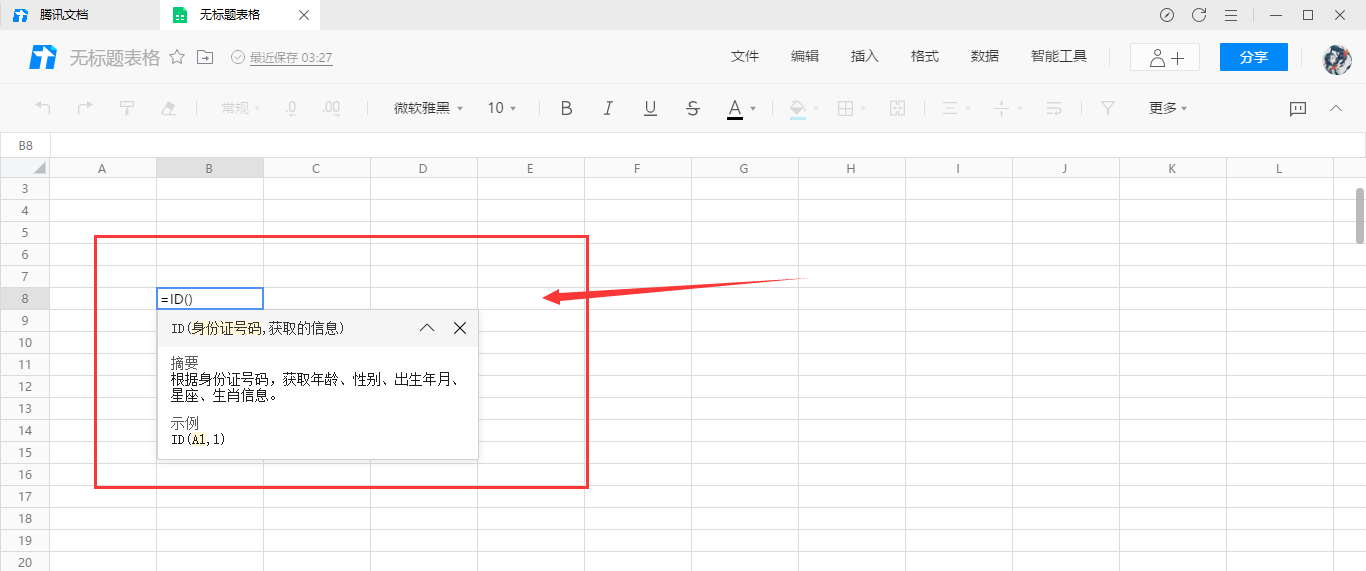Collapse the toolbar with the chevron
The width and height of the screenshot is (1366, 571).
pos(1336,108)
